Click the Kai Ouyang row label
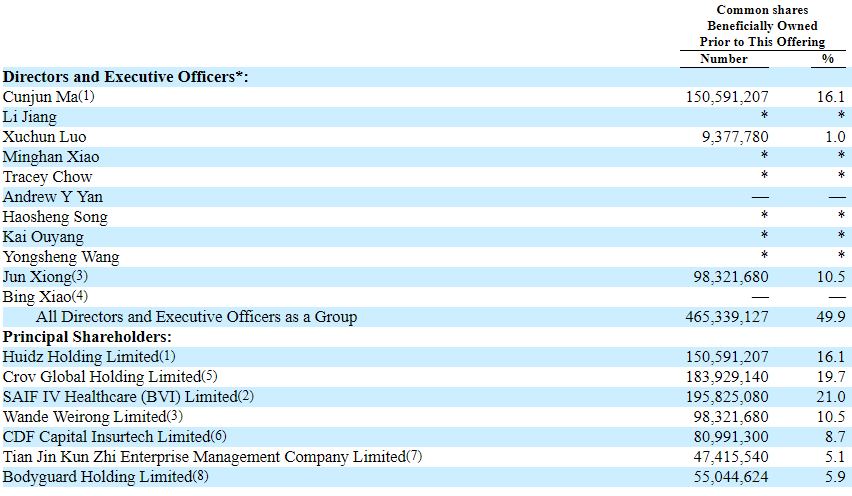The image size is (852, 496). pyautogui.click(x=43, y=237)
